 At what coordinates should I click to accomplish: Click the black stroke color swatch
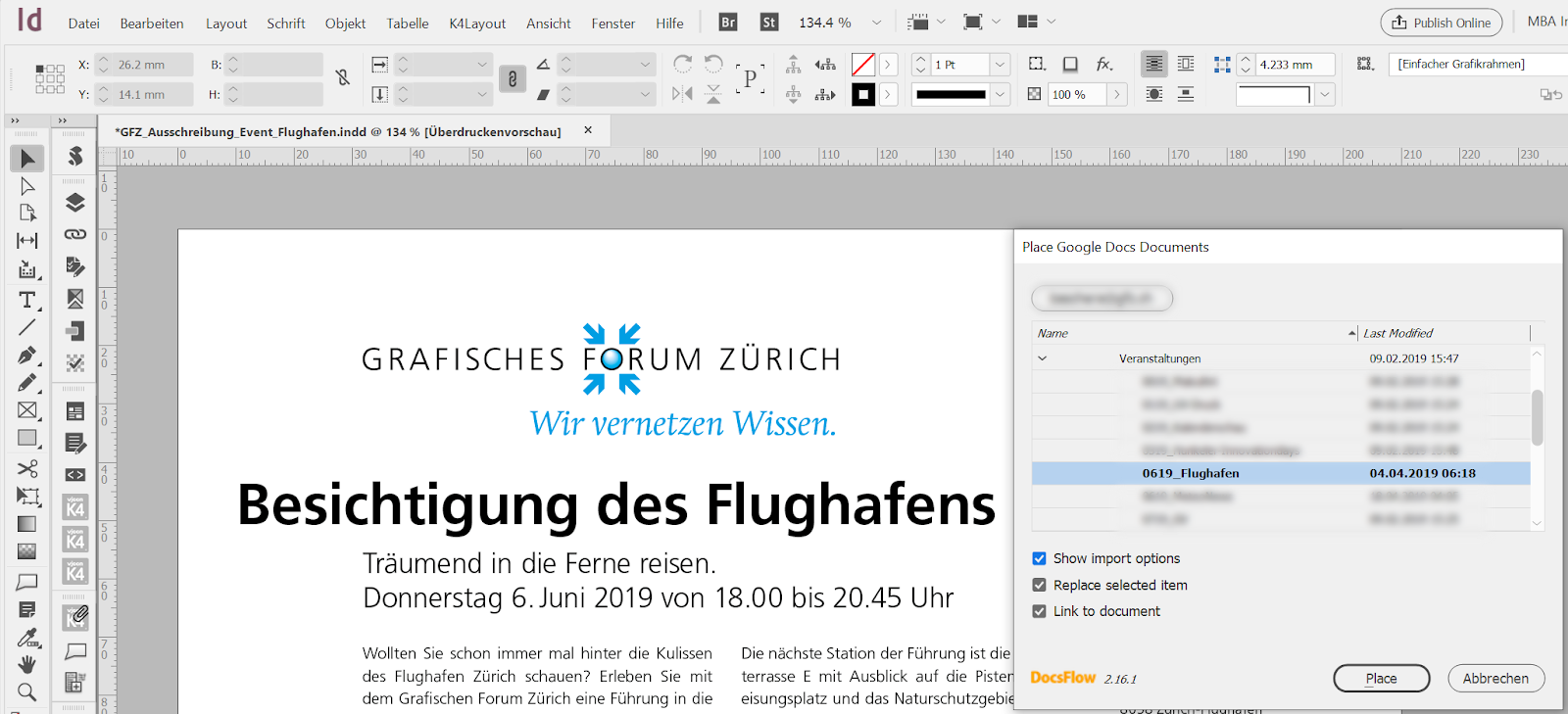click(863, 95)
